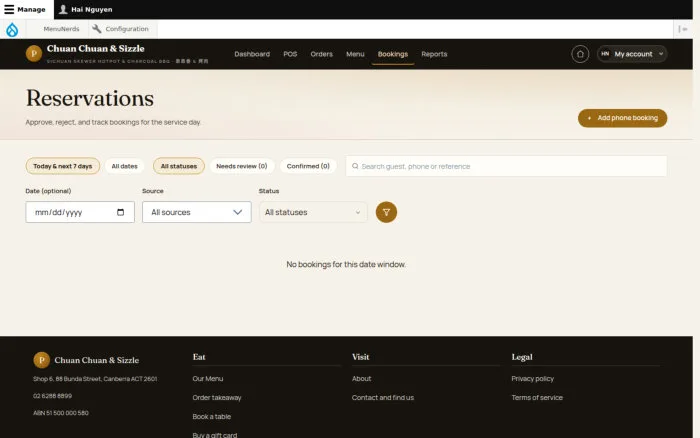Select Today & next 7 days filter
The image size is (700, 438).
62,166
